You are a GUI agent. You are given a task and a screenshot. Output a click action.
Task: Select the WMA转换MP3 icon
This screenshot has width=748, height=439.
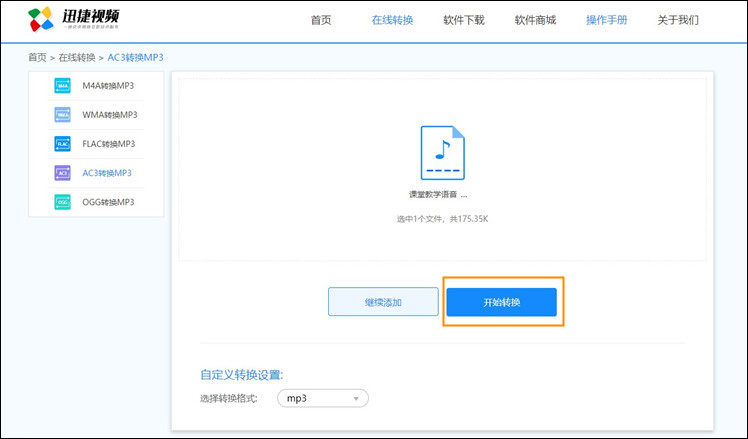click(x=62, y=115)
